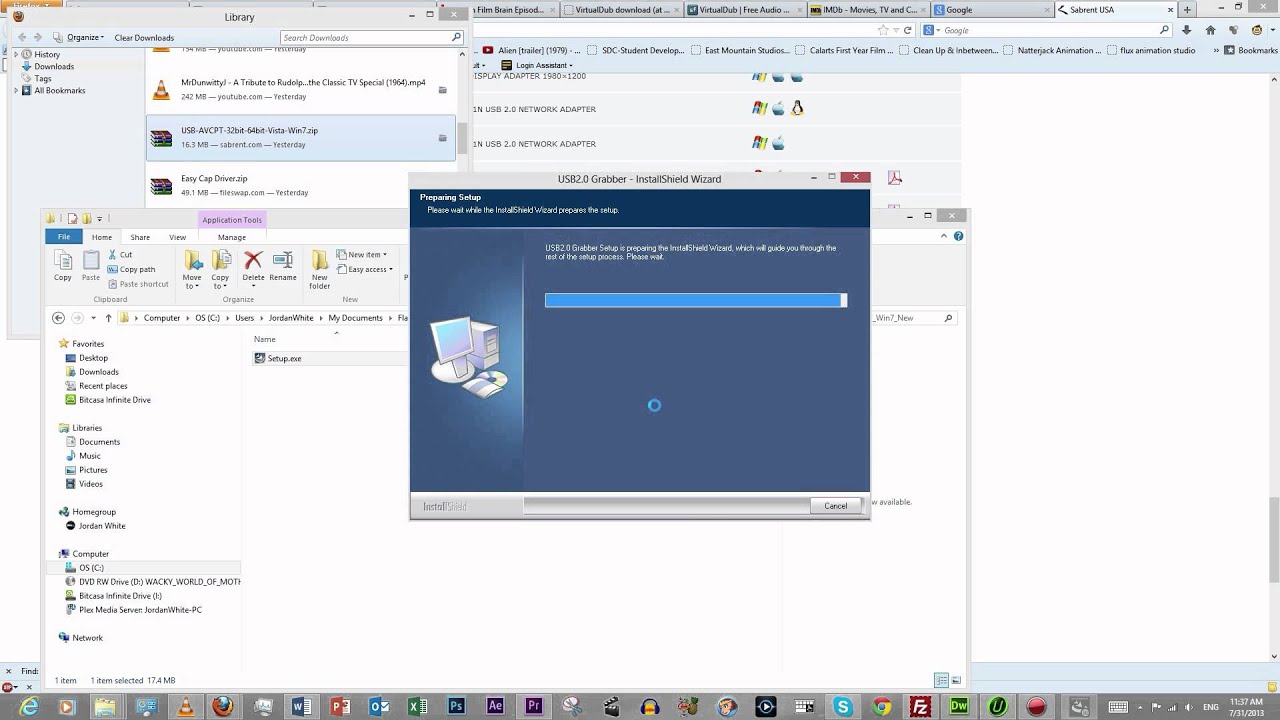Open containing folder for MrDunwittyJ mp4 download
The width and height of the screenshot is (1280, 720).
(443, 90)
